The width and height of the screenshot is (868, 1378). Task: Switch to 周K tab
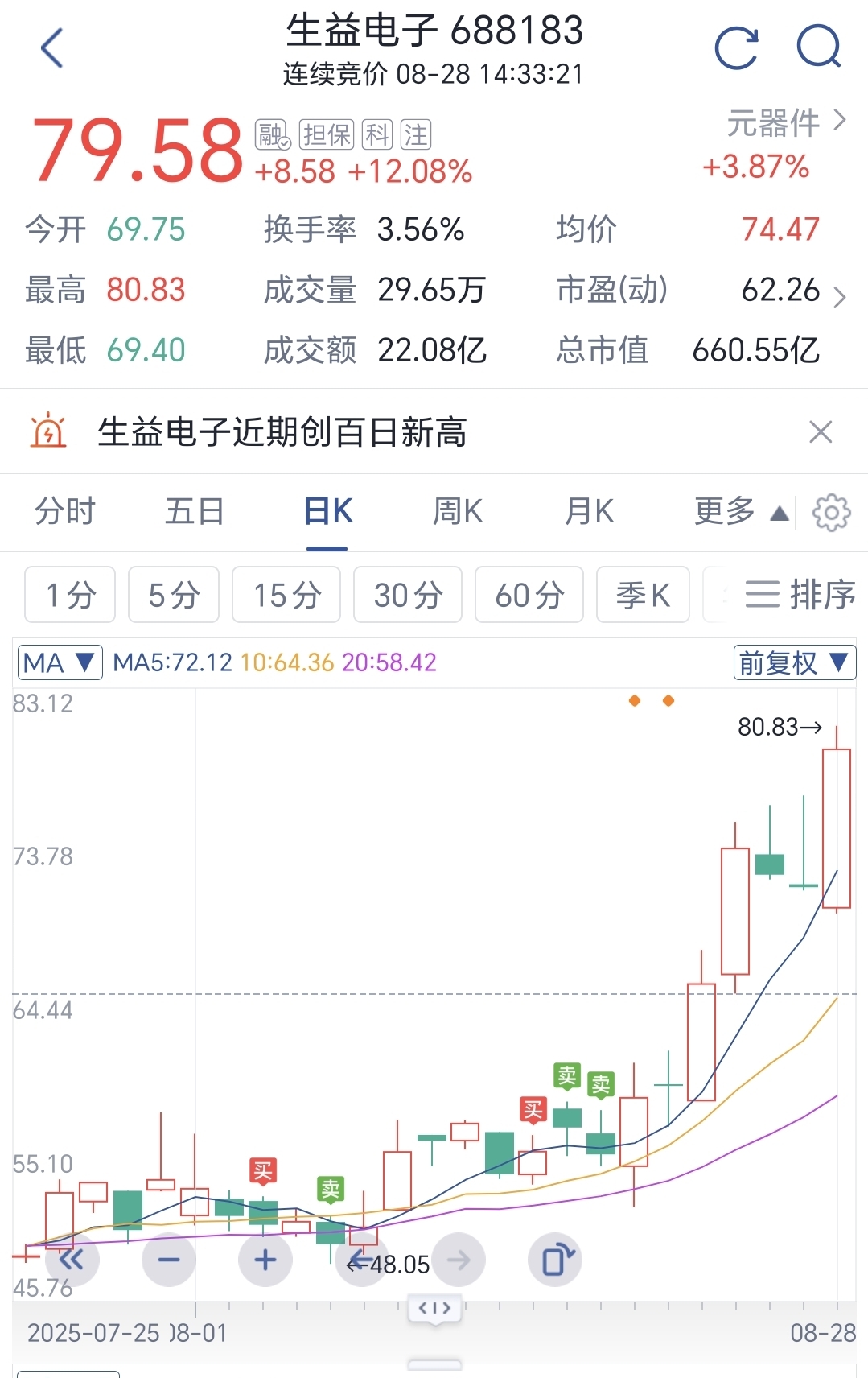coord(458,512)
